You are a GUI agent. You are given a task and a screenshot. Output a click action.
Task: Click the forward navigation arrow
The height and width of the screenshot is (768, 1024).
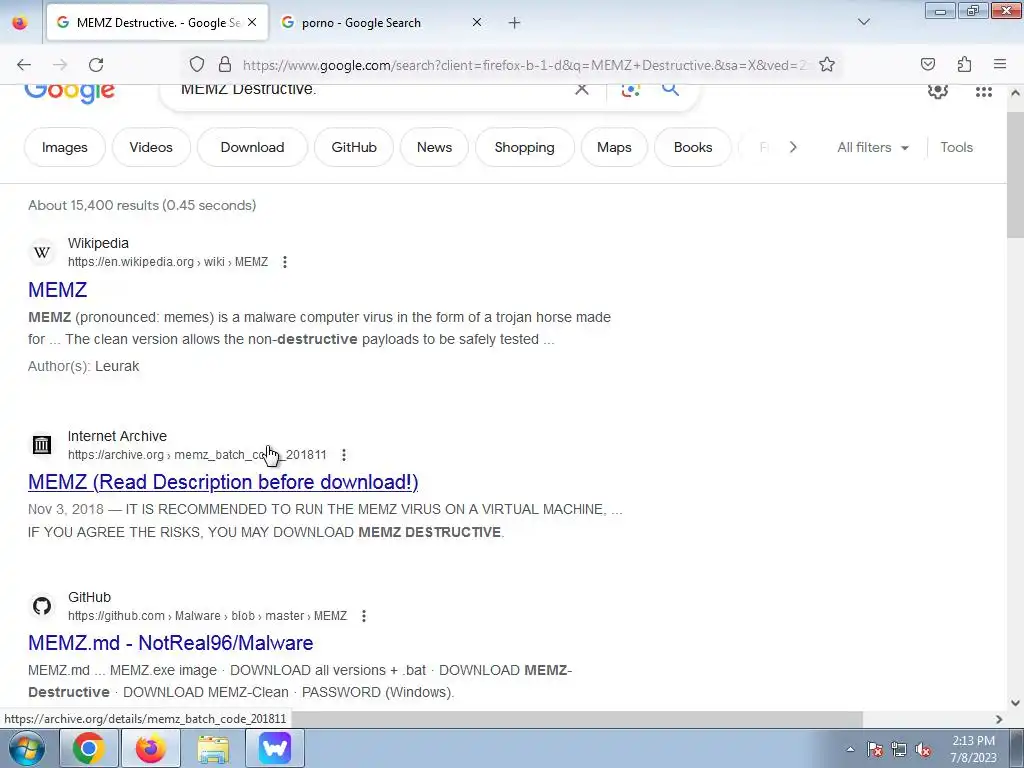[x=60, y=65]
